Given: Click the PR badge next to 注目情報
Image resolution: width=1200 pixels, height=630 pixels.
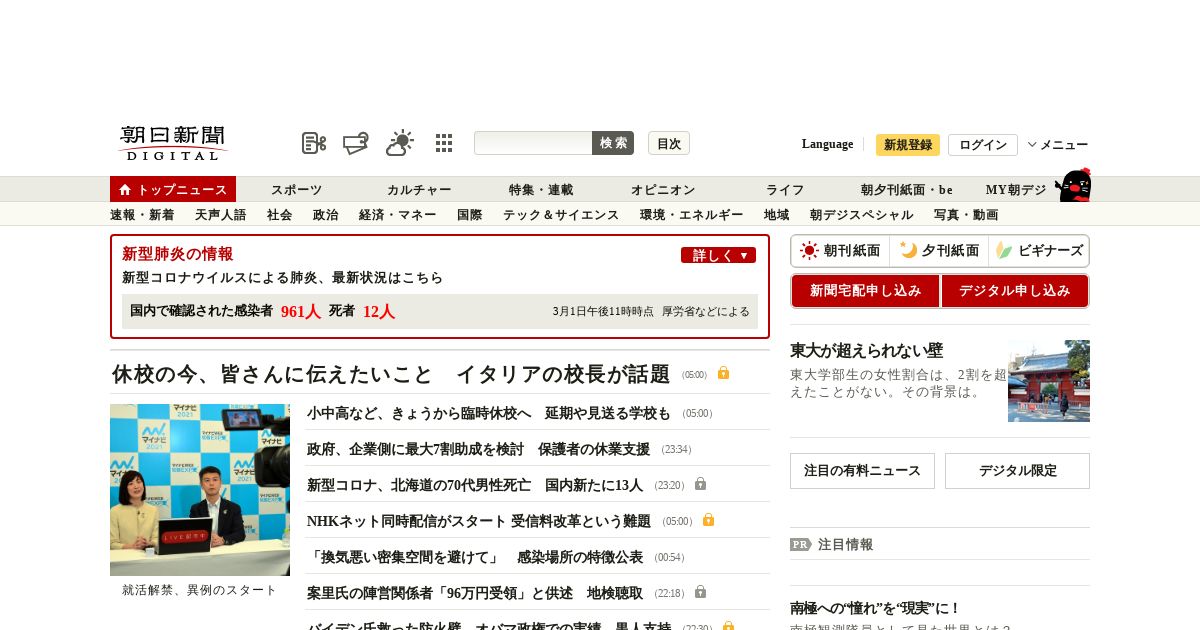Looking at the screenshot, I should coord(801,545).
